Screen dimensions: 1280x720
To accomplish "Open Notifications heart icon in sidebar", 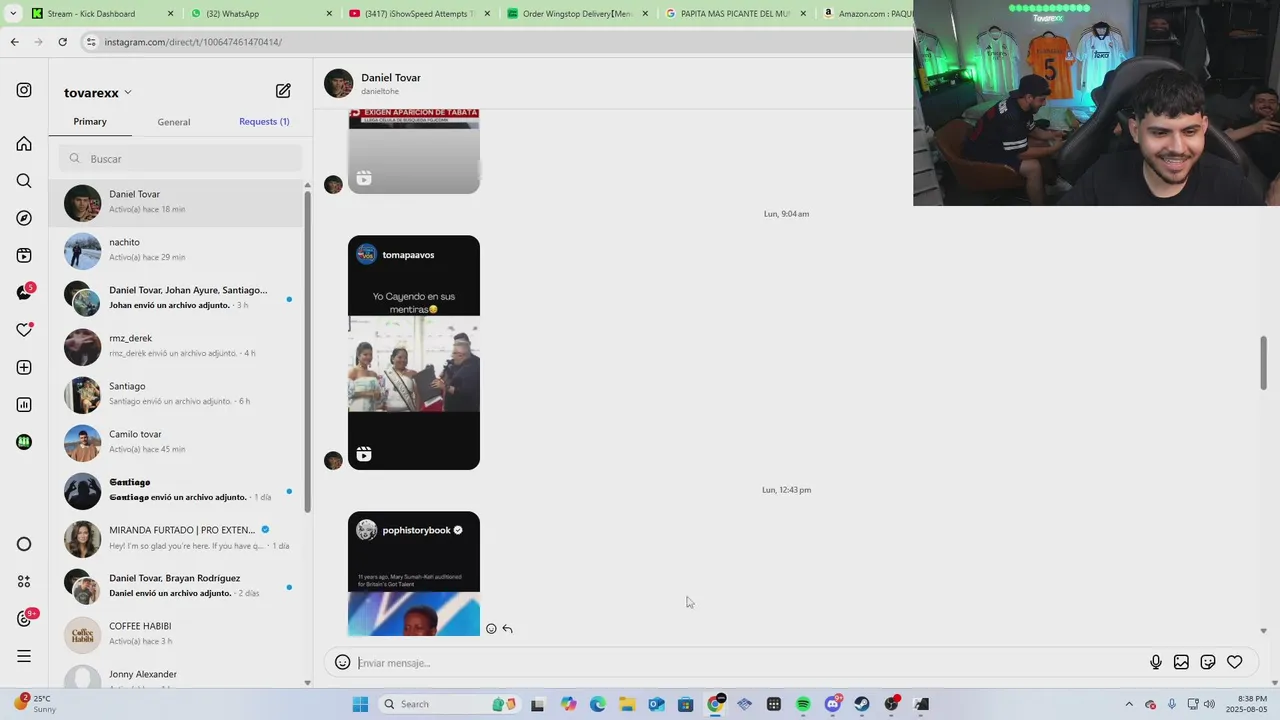I will 25,330.
